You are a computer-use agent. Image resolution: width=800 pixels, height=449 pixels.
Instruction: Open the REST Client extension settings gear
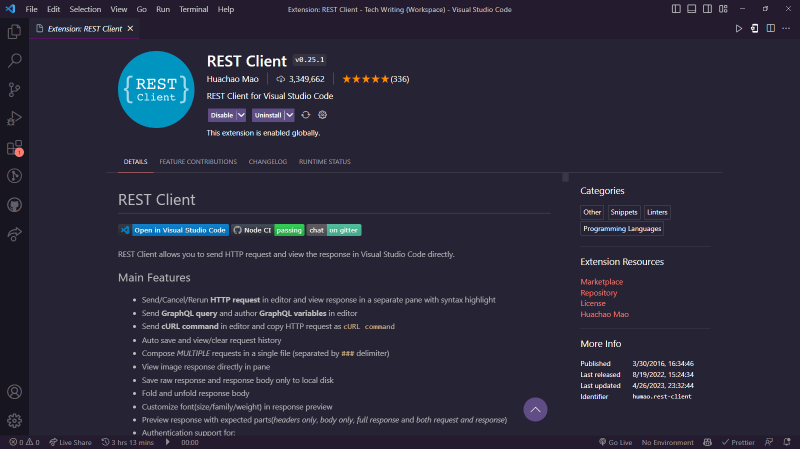click(322, 115)
